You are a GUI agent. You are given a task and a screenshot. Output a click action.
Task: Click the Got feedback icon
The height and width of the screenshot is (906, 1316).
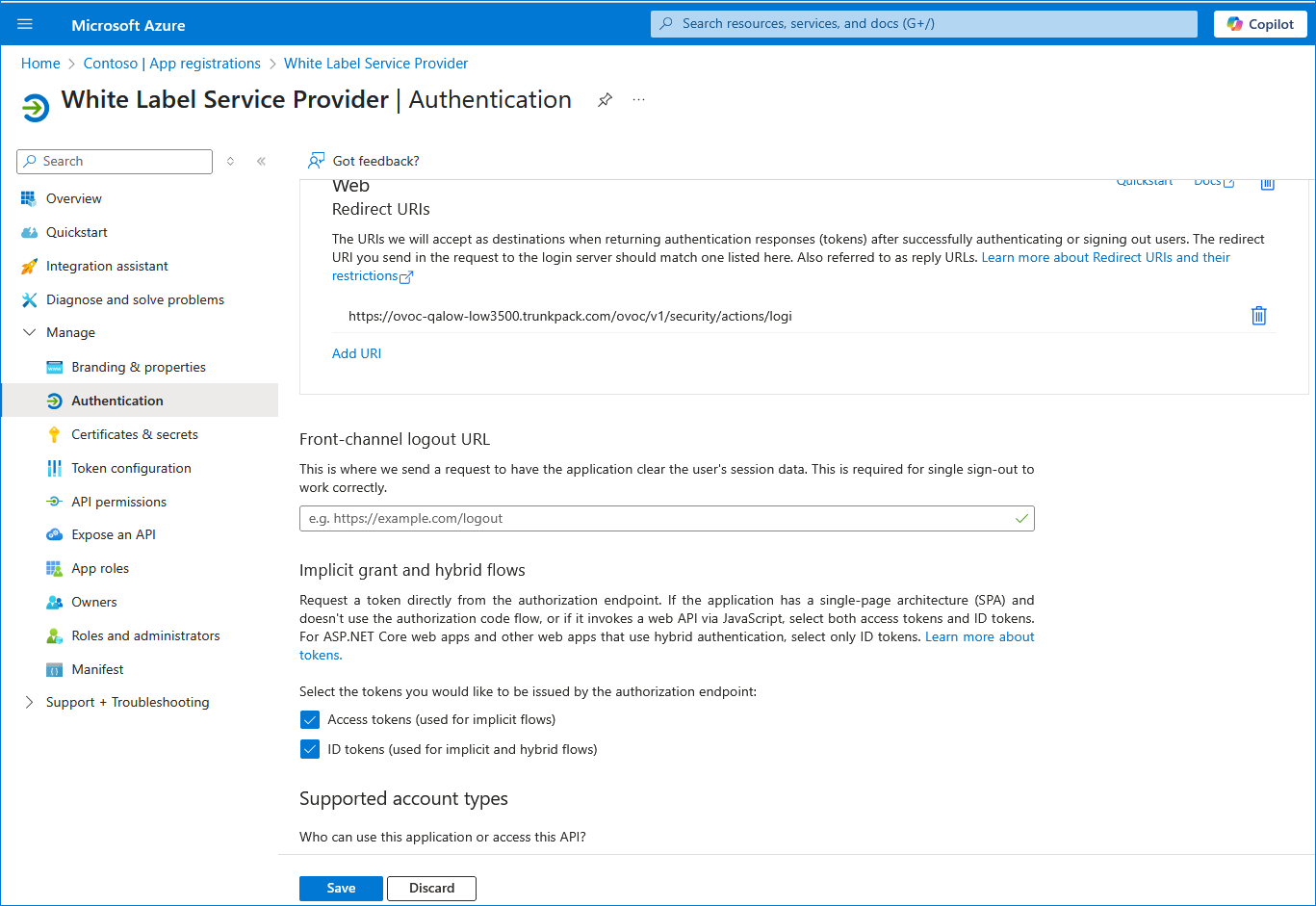click(x=316, y=161)
